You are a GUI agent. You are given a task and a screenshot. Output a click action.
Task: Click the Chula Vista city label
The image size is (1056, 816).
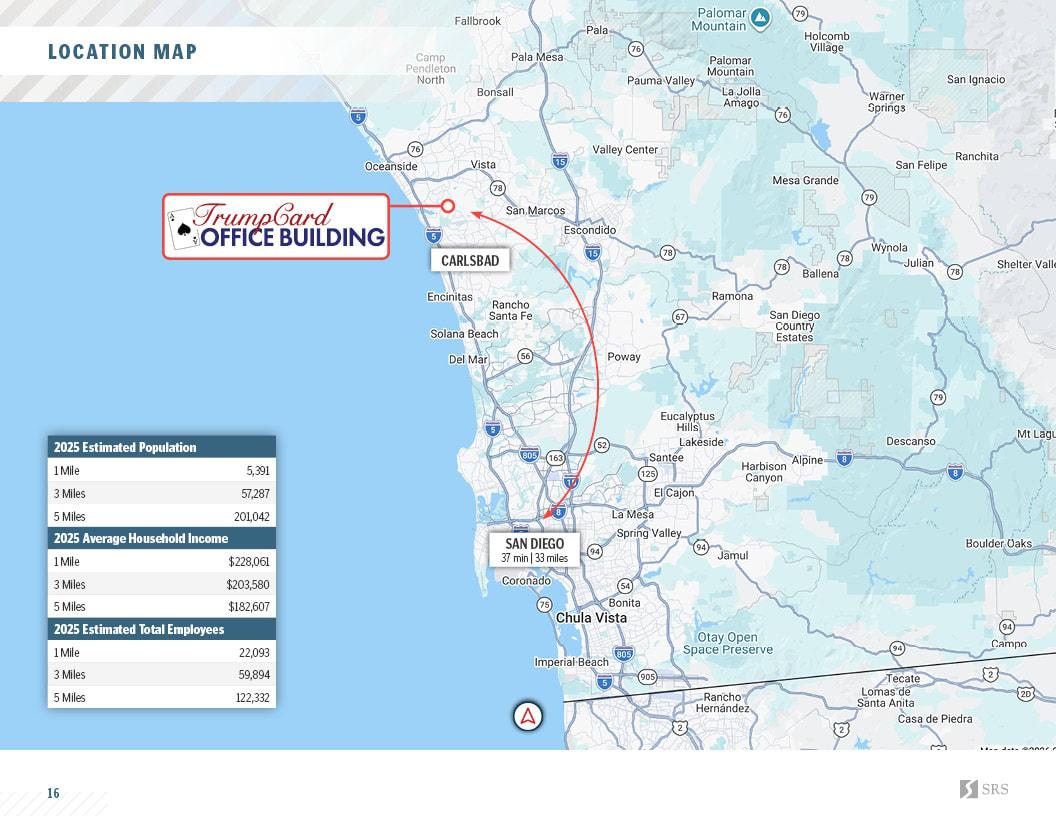(x=591, y=617)
